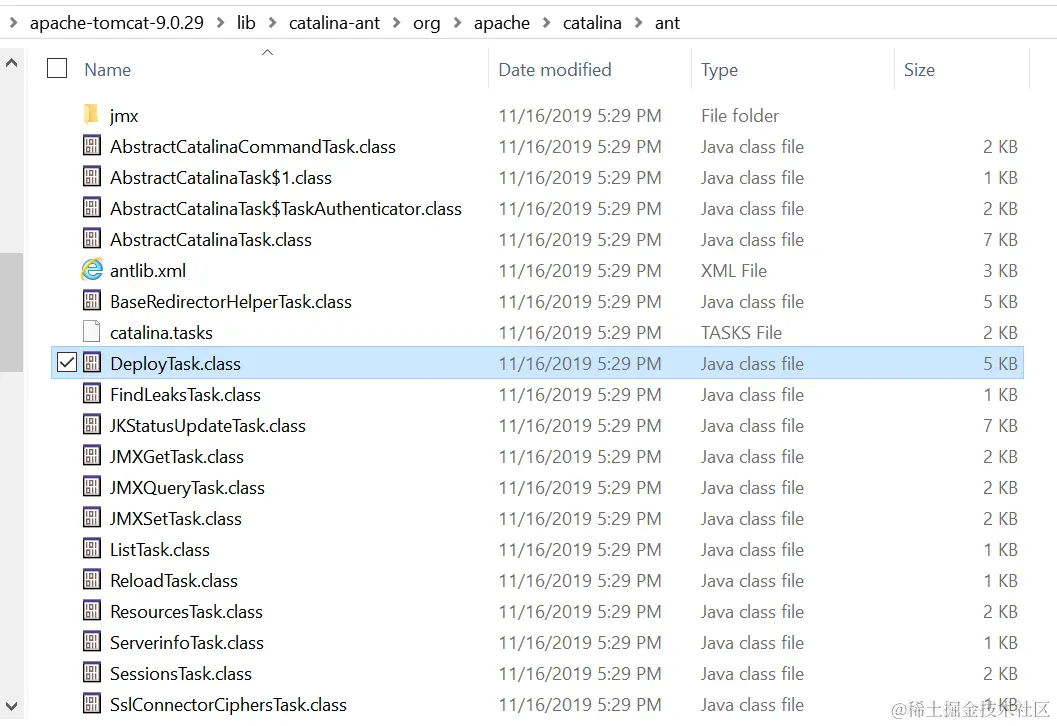The width and height of the screenshot is (1057, 726).
Task: Select catalina.tasks file name
Action: pos(161,333)
